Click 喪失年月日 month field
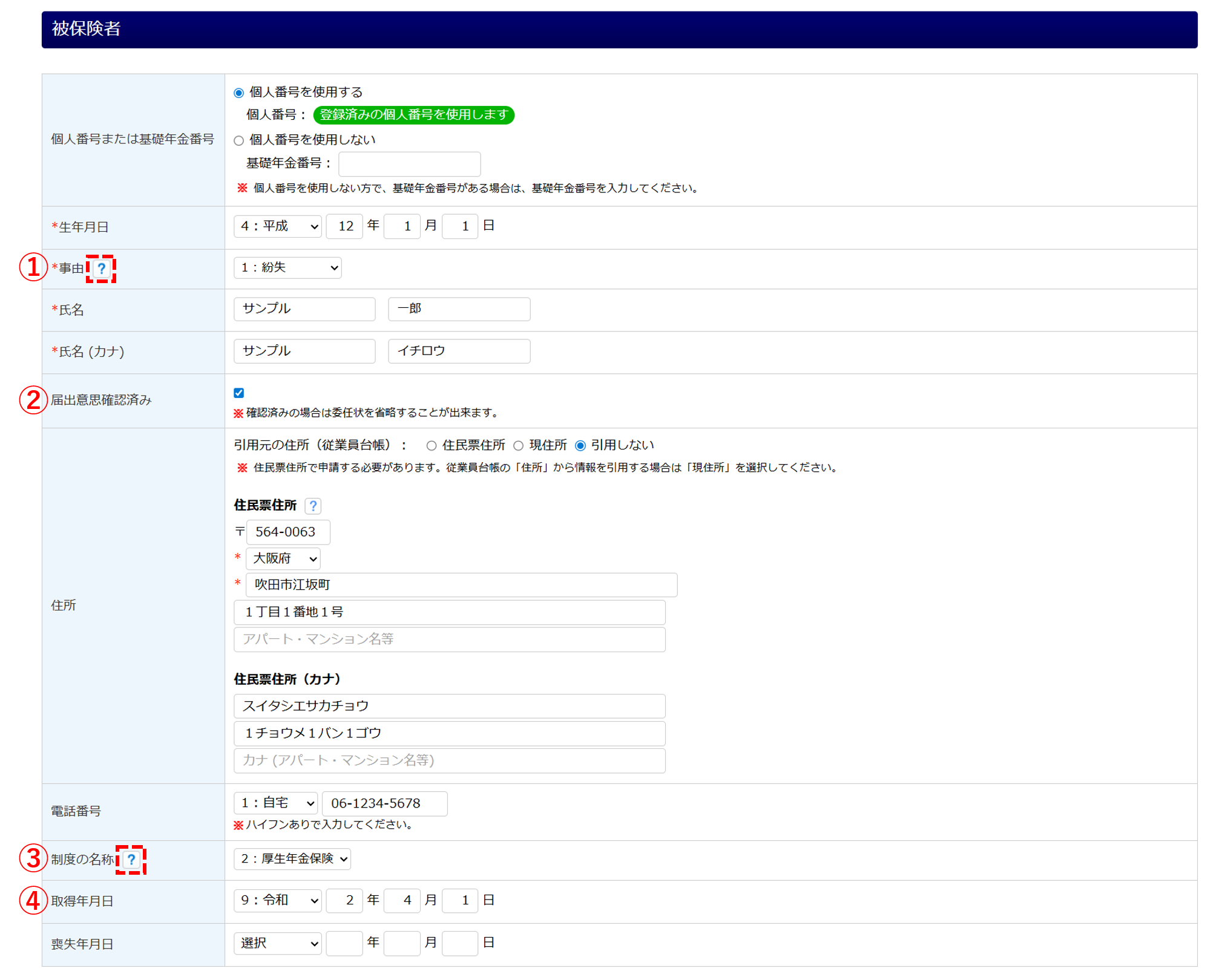The image size is (1225, 980). click(402, 944)
